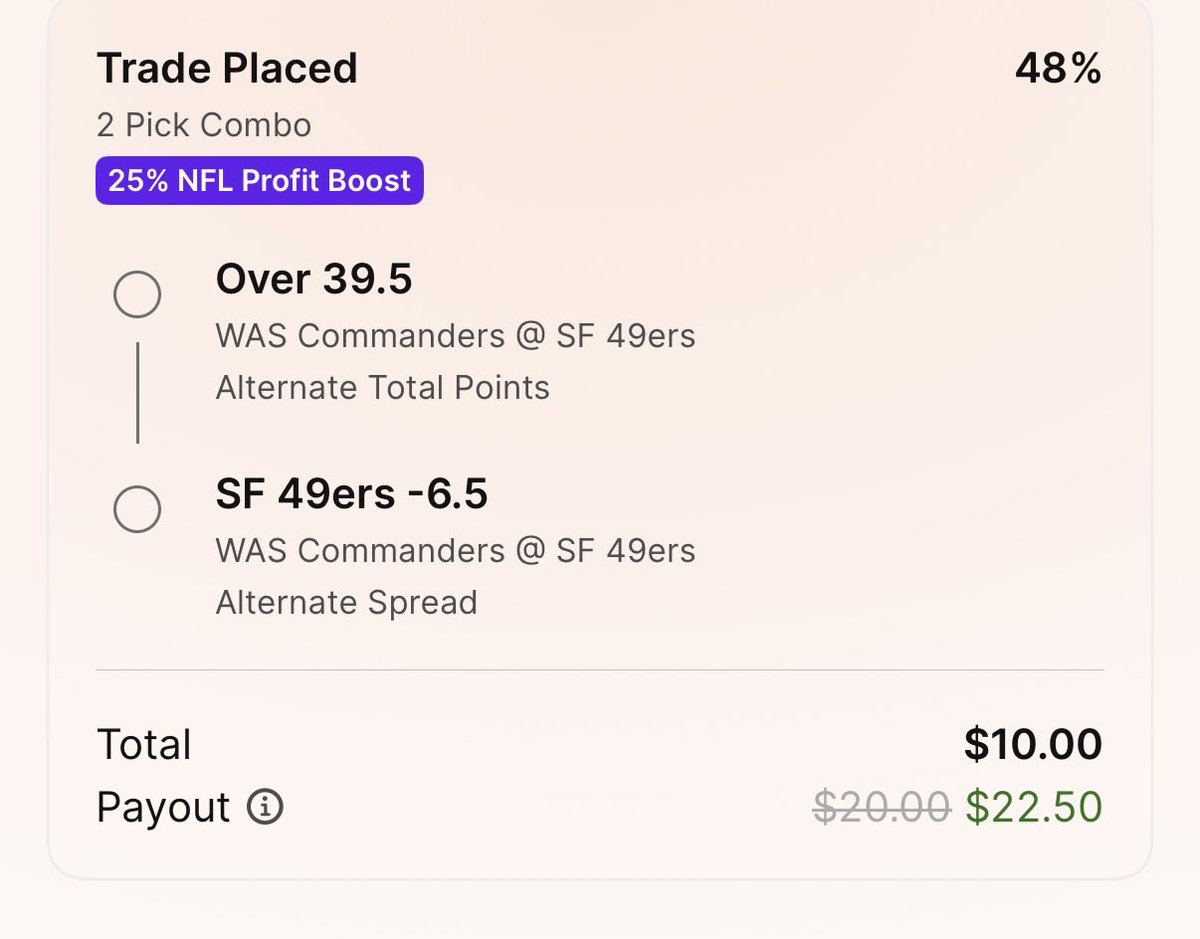Select the Alternate Spread market label

(347, 602)
